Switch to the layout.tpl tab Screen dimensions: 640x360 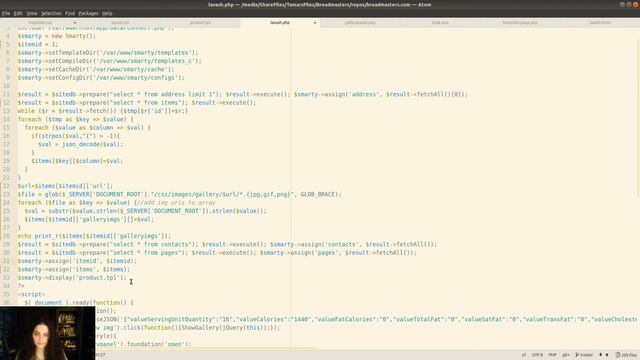pos(120,23)
